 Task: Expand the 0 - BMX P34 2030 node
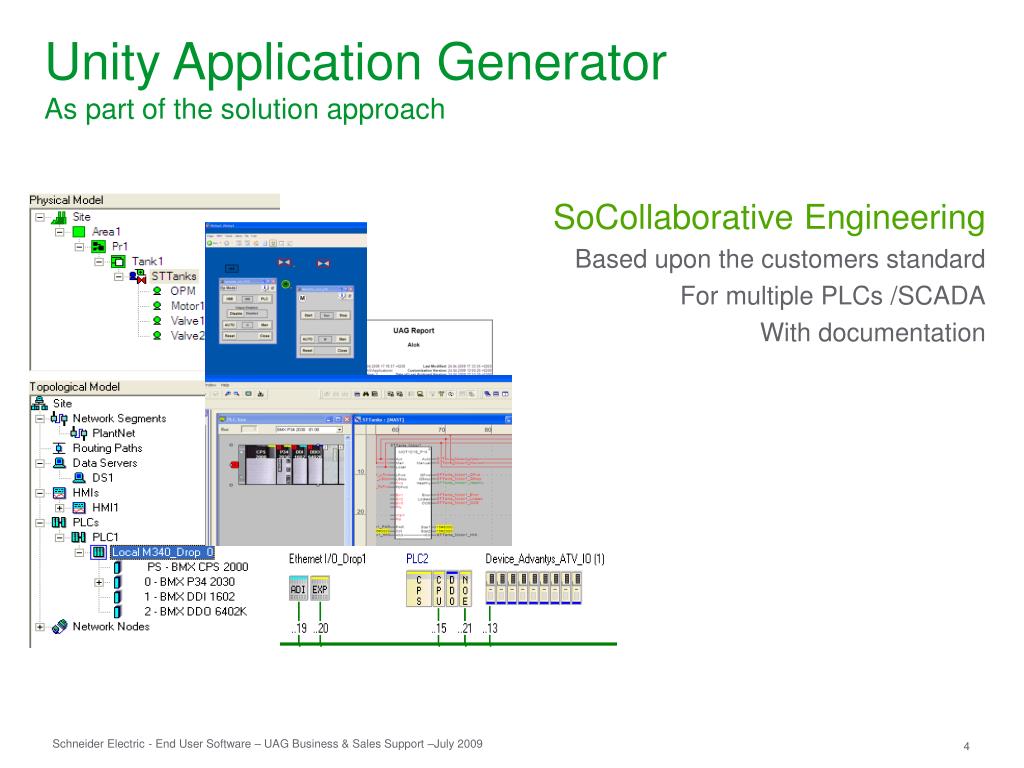click(x=99, y=583)
